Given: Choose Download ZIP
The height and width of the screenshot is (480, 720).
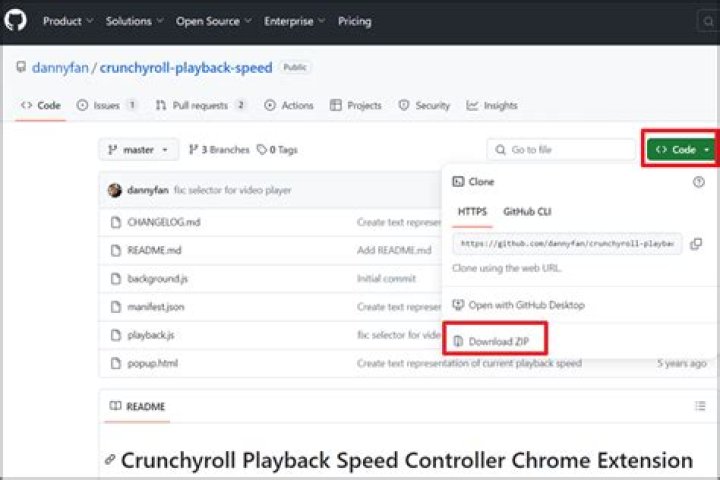Looking at the screenshot, I should coord(491,341).
